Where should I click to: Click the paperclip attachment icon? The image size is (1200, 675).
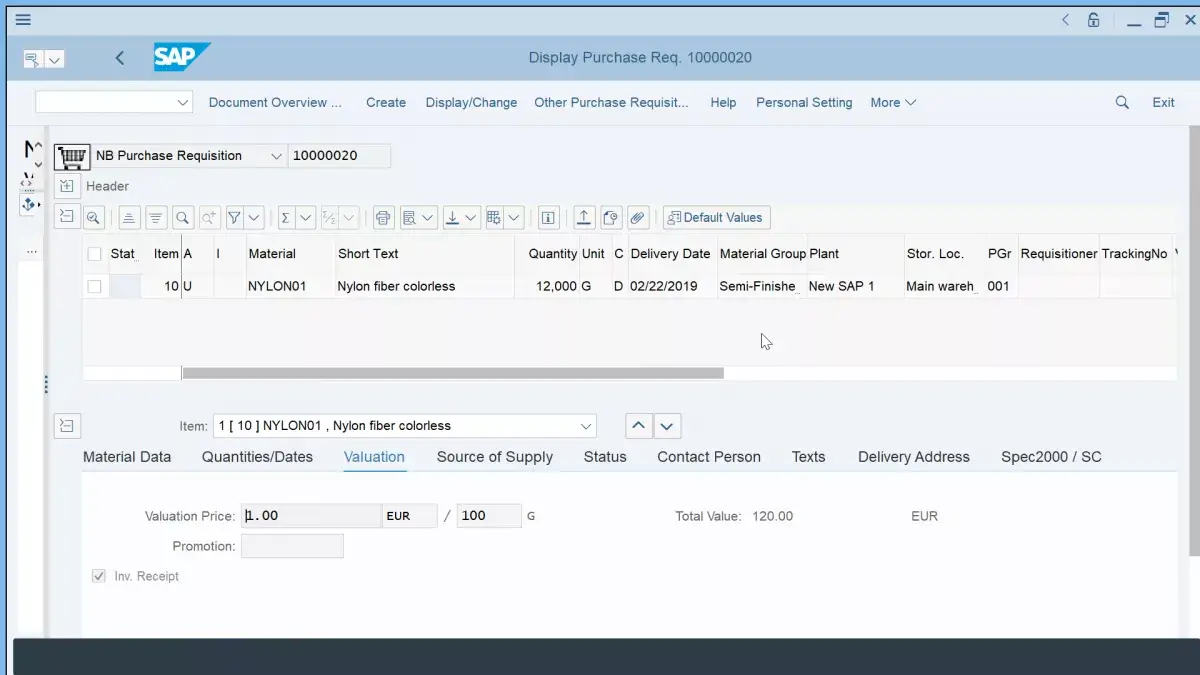pos(638,217)
